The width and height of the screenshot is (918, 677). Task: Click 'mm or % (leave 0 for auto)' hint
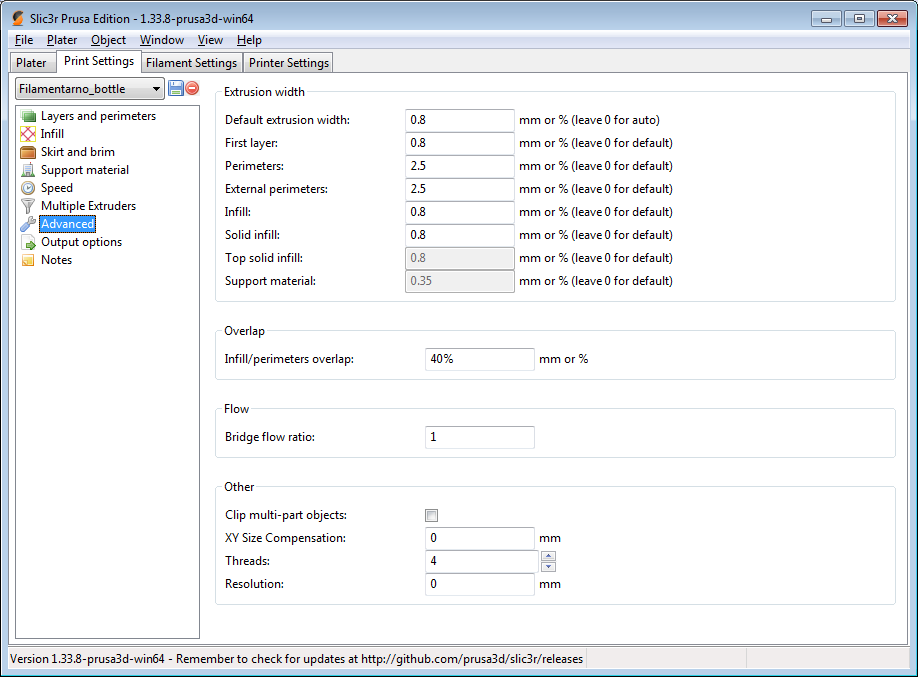click(x=589, y=120)
